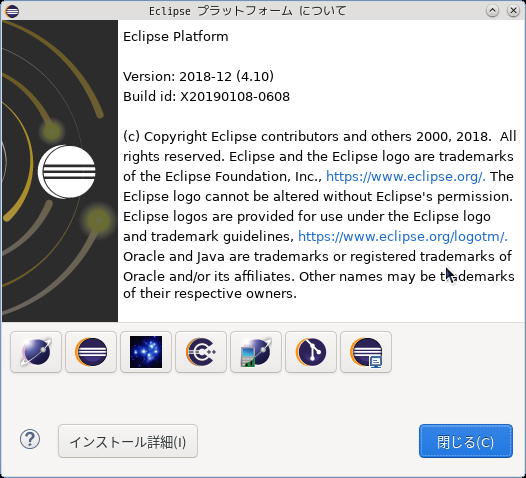Follow the eclipse.org/logotm/ link
Viewport: 526px width, 478px height.
coord(403,236)
